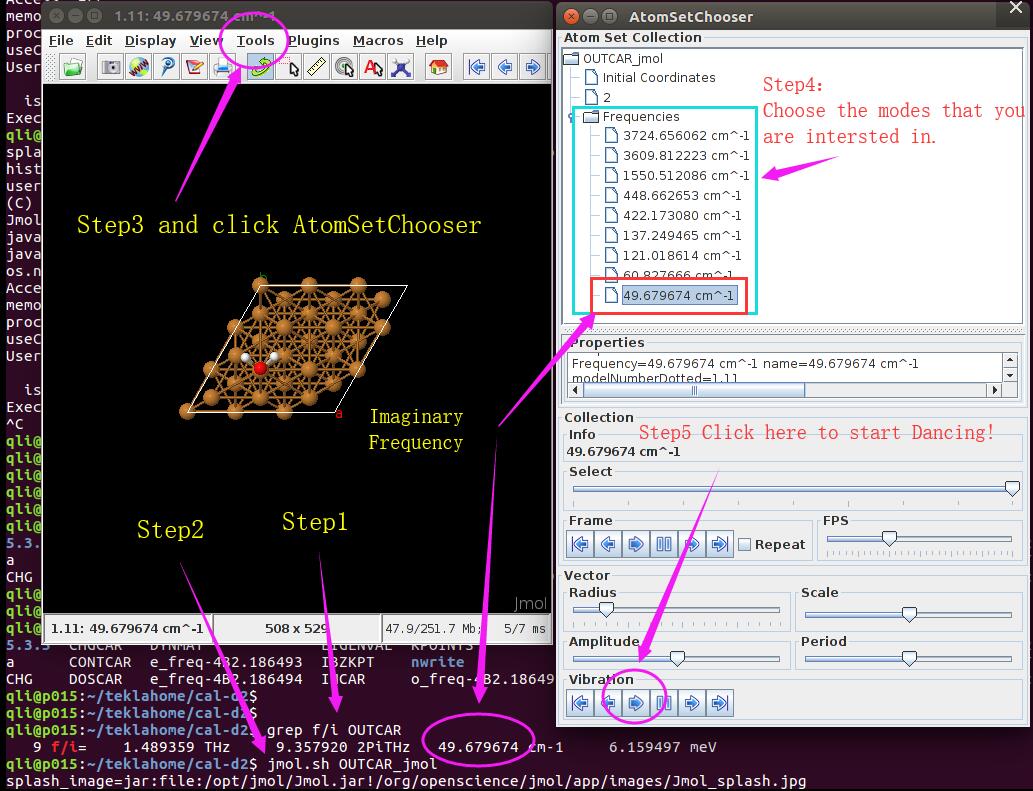1033x791 pixels.
Task: Open the Tools menu
Action: click(x=255, y=40)
